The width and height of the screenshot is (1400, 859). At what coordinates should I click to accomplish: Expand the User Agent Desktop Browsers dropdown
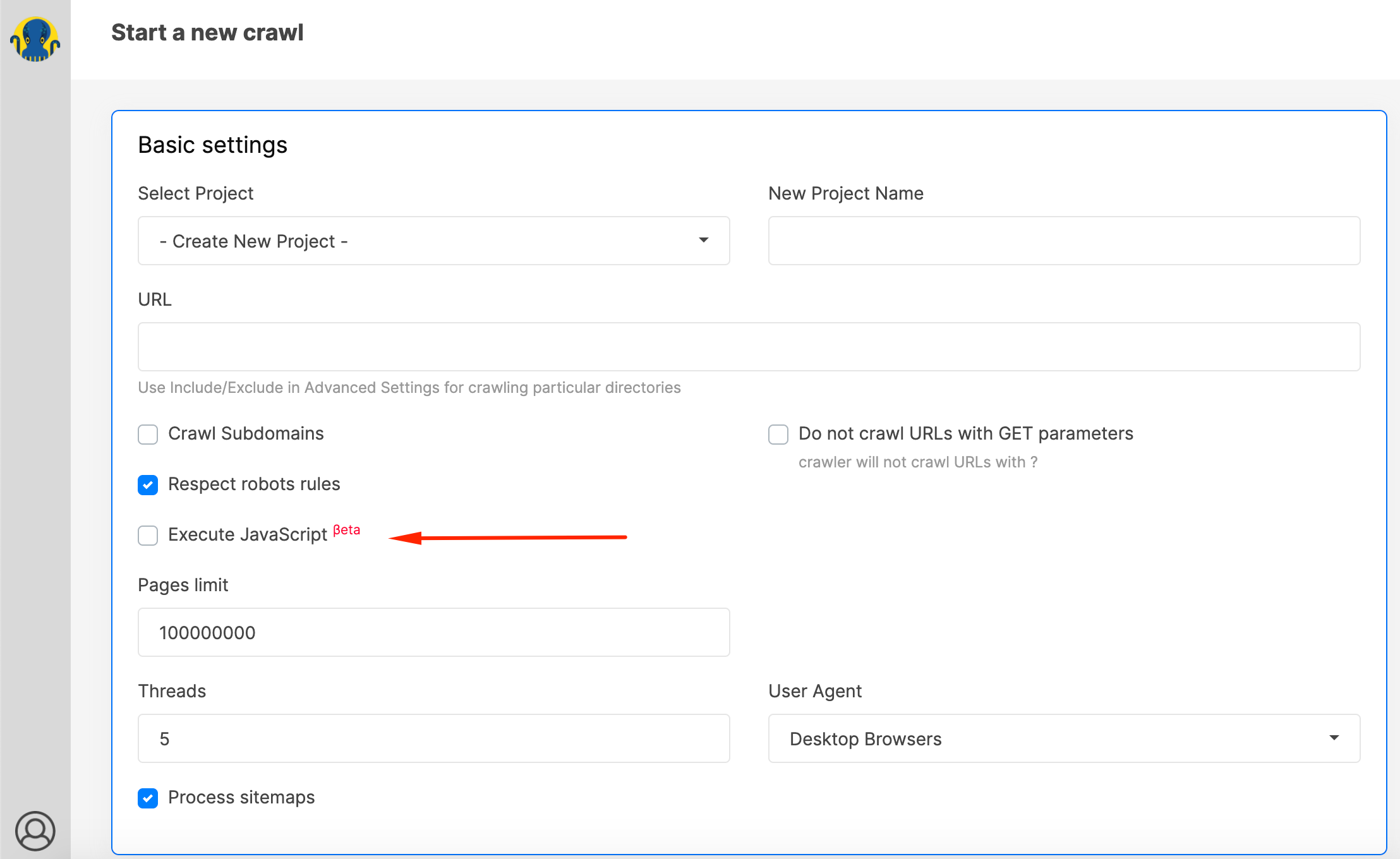1064,738
